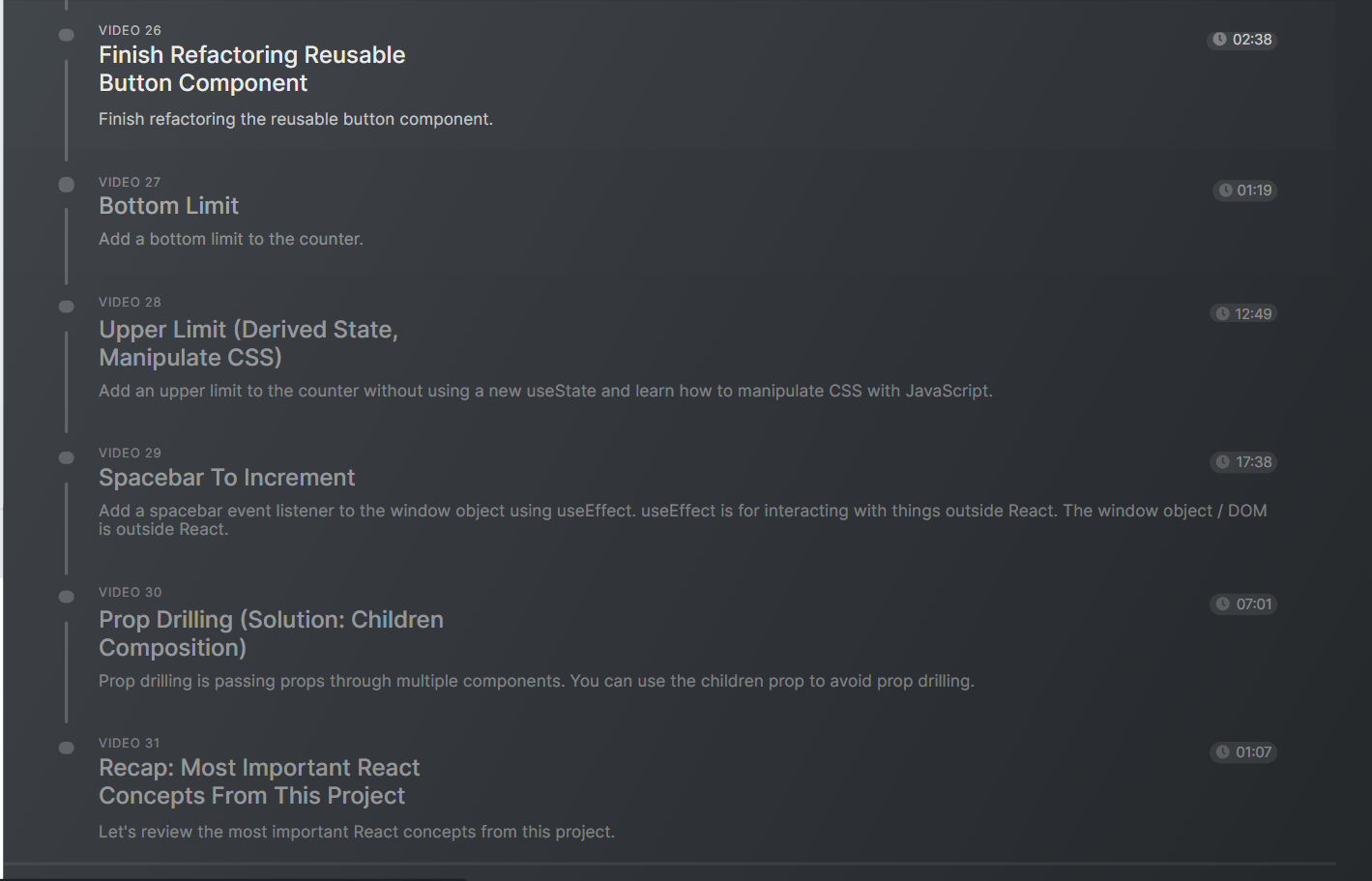Open "Recap: Most Important React Concepts" video
This screenshot has height=881, width=1372.
point(259,781)
